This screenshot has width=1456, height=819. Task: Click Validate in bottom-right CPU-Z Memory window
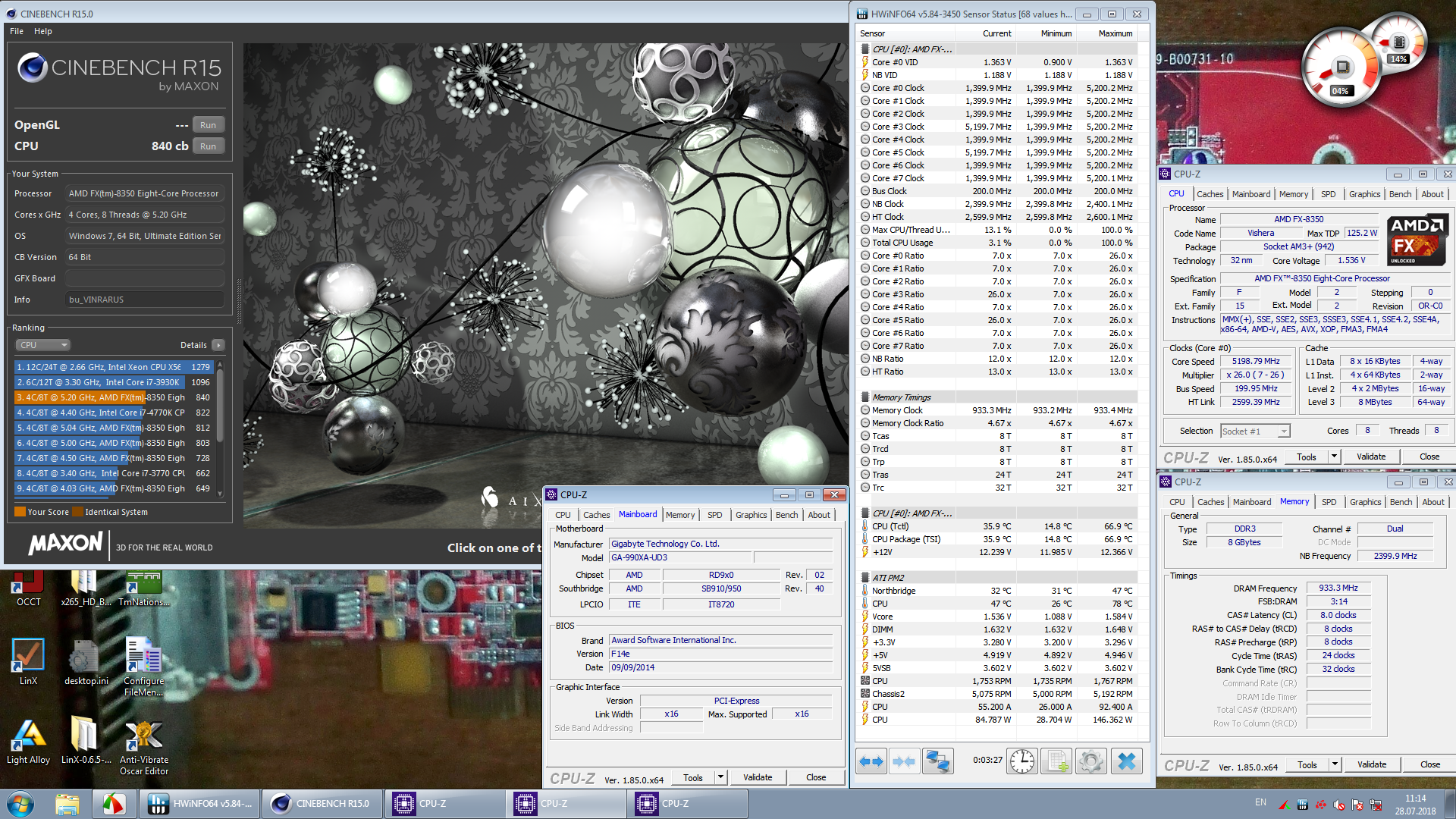(1371, 764)
